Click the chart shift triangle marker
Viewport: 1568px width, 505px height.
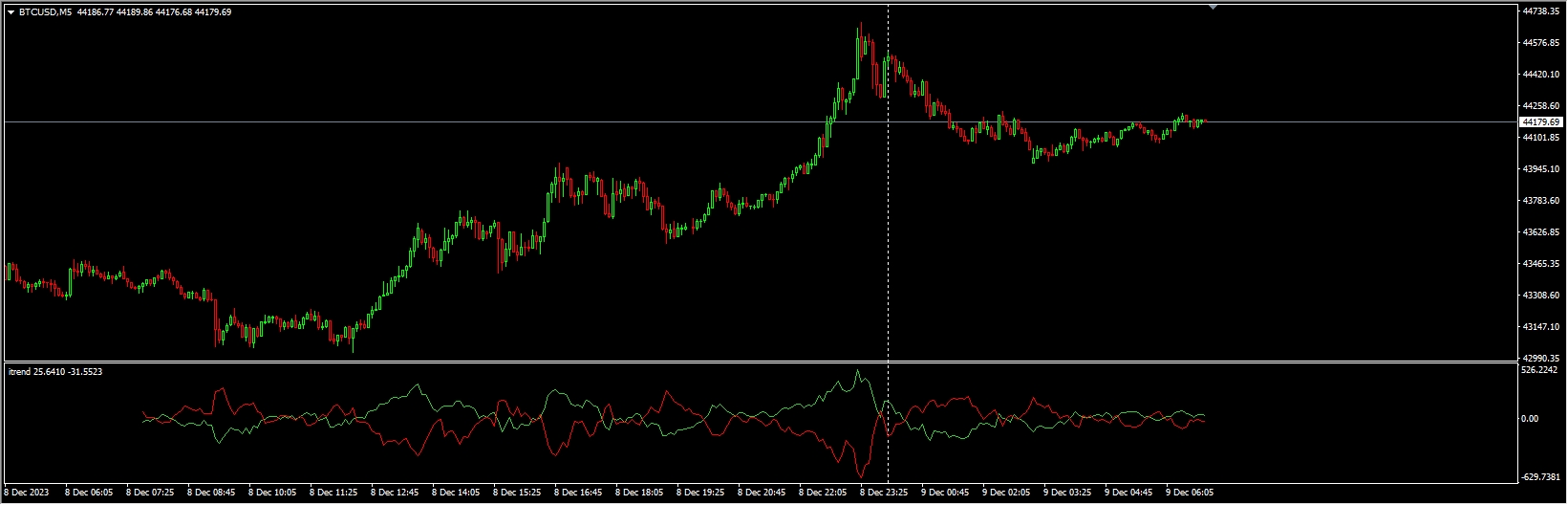click(1213, 7)
